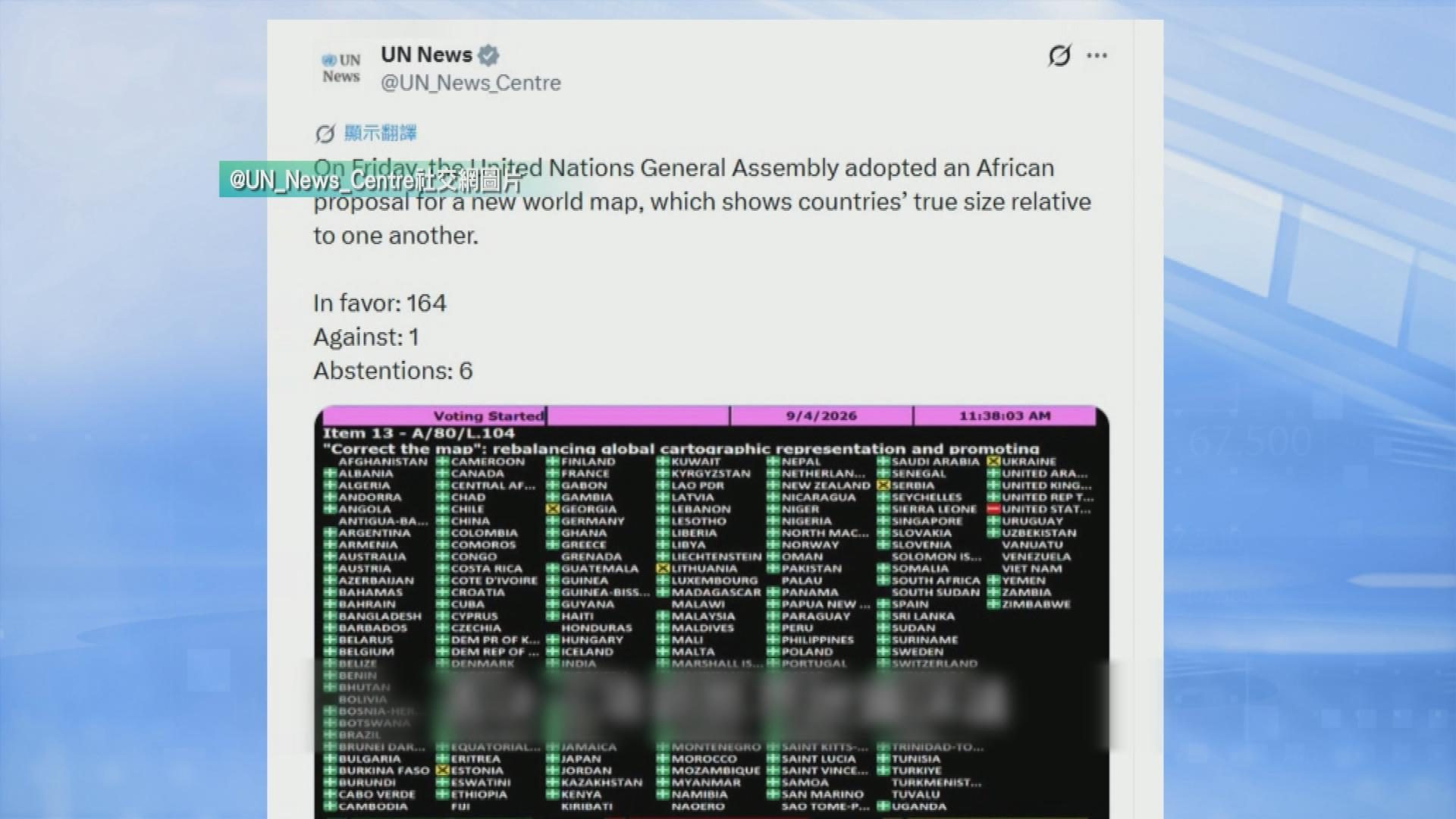This screenshot has height=819, width=1456.
Task: Click AFGHANISTAN on the voting board
Action: [383, 461]
